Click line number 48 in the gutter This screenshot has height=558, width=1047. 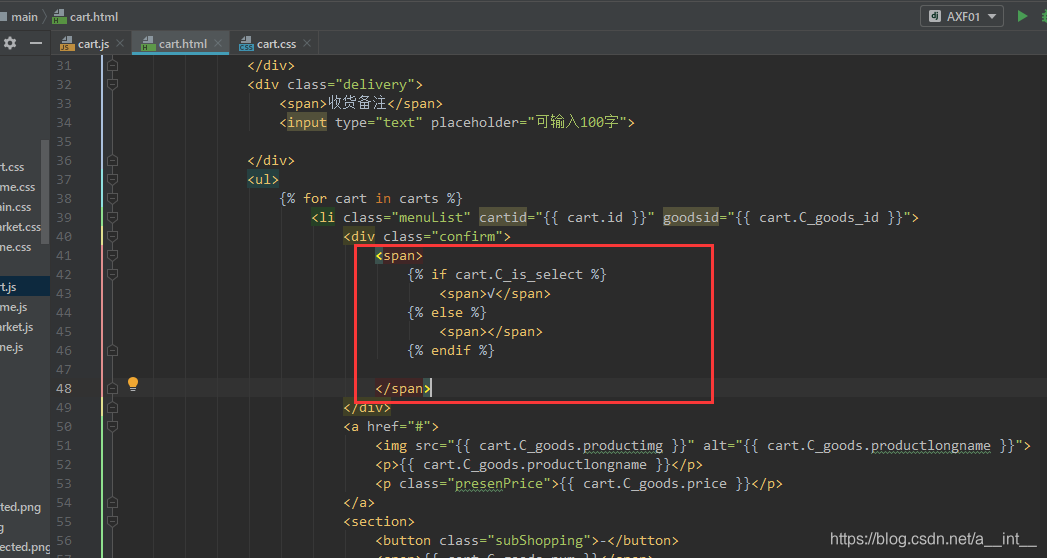(x=63, y=388)
